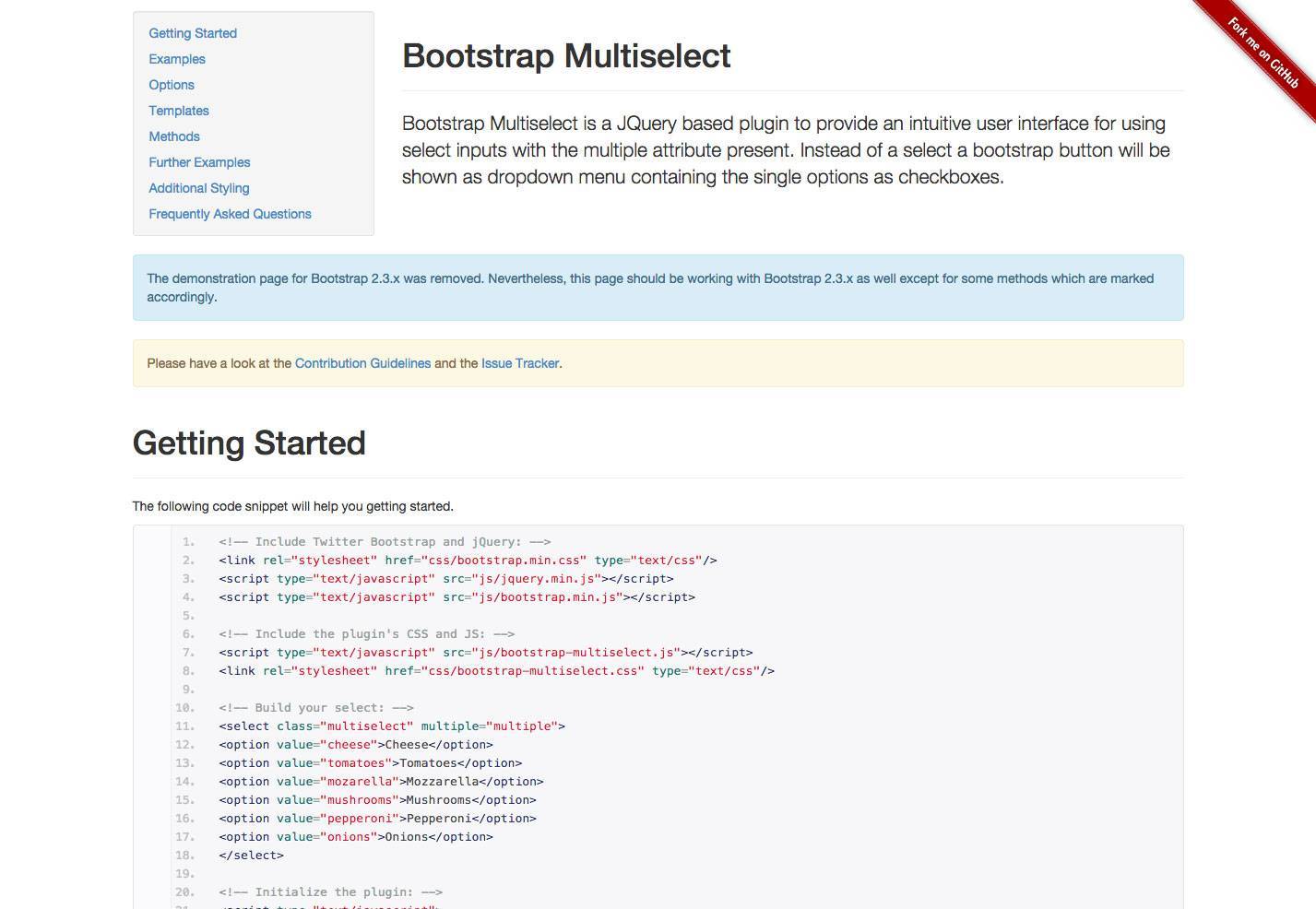
Task: Click the Bootstrap Multiselect page heading
Action: coord(566,56)
